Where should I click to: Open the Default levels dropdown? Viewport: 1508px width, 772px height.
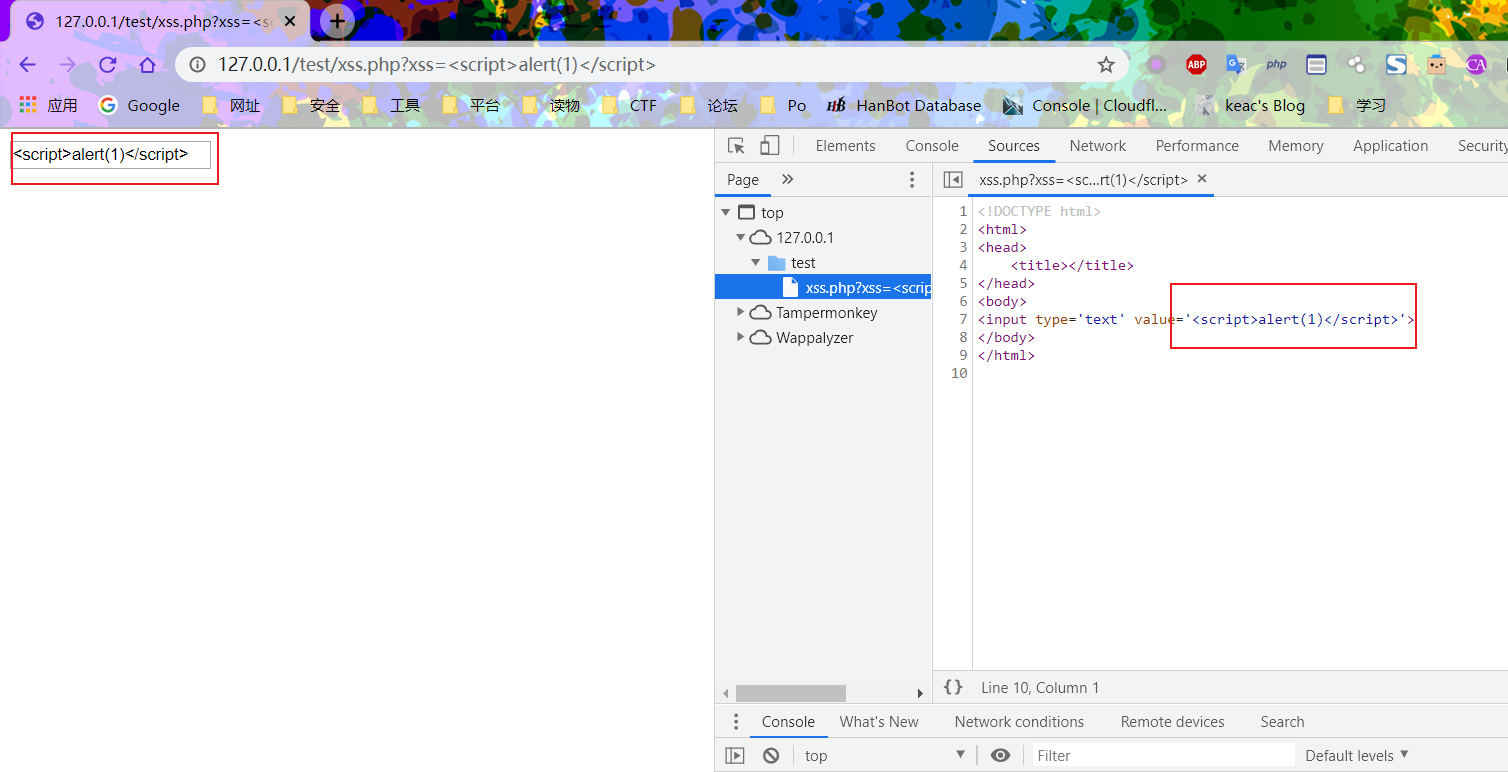coord(1357,756)
